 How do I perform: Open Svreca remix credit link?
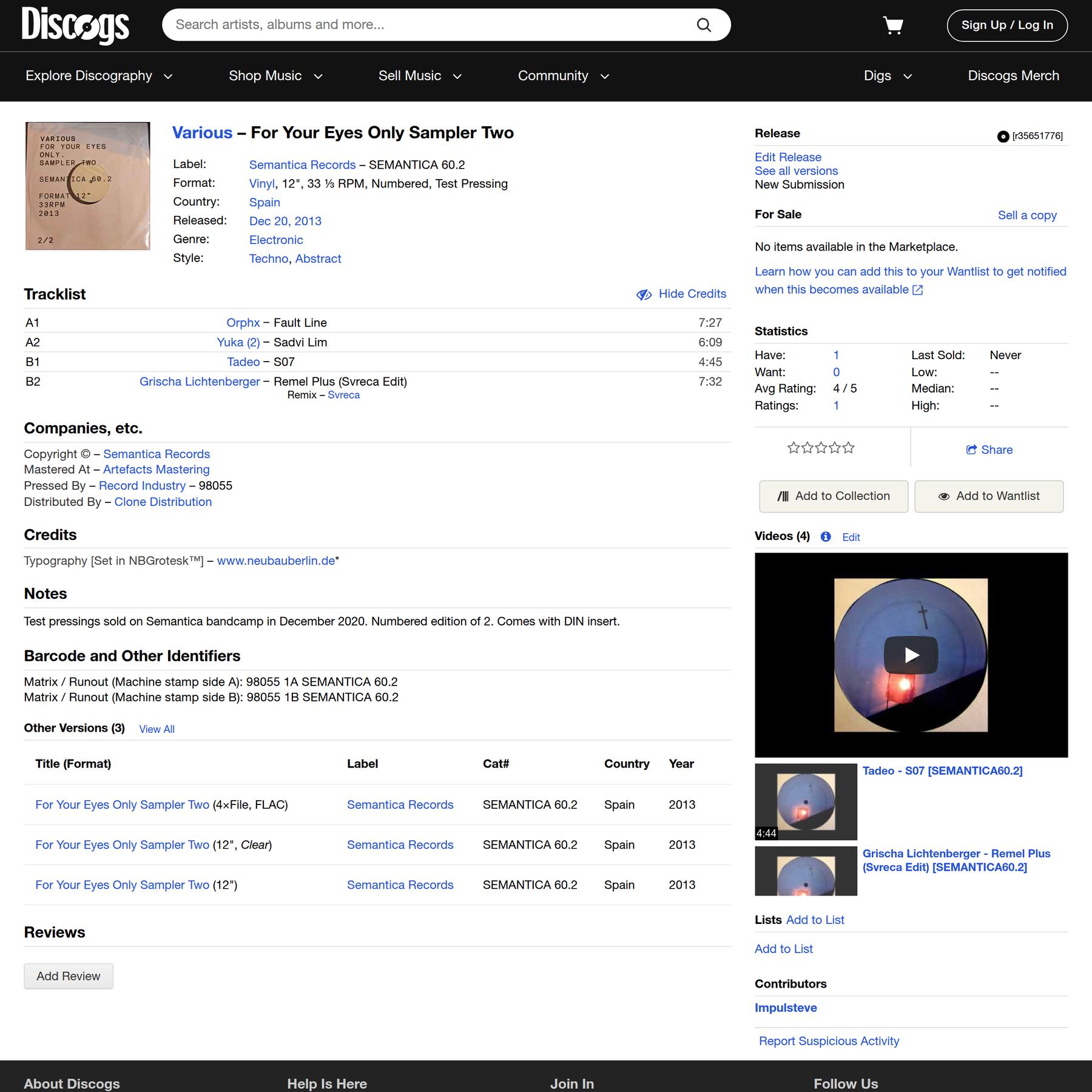click(x=343, y=395)
